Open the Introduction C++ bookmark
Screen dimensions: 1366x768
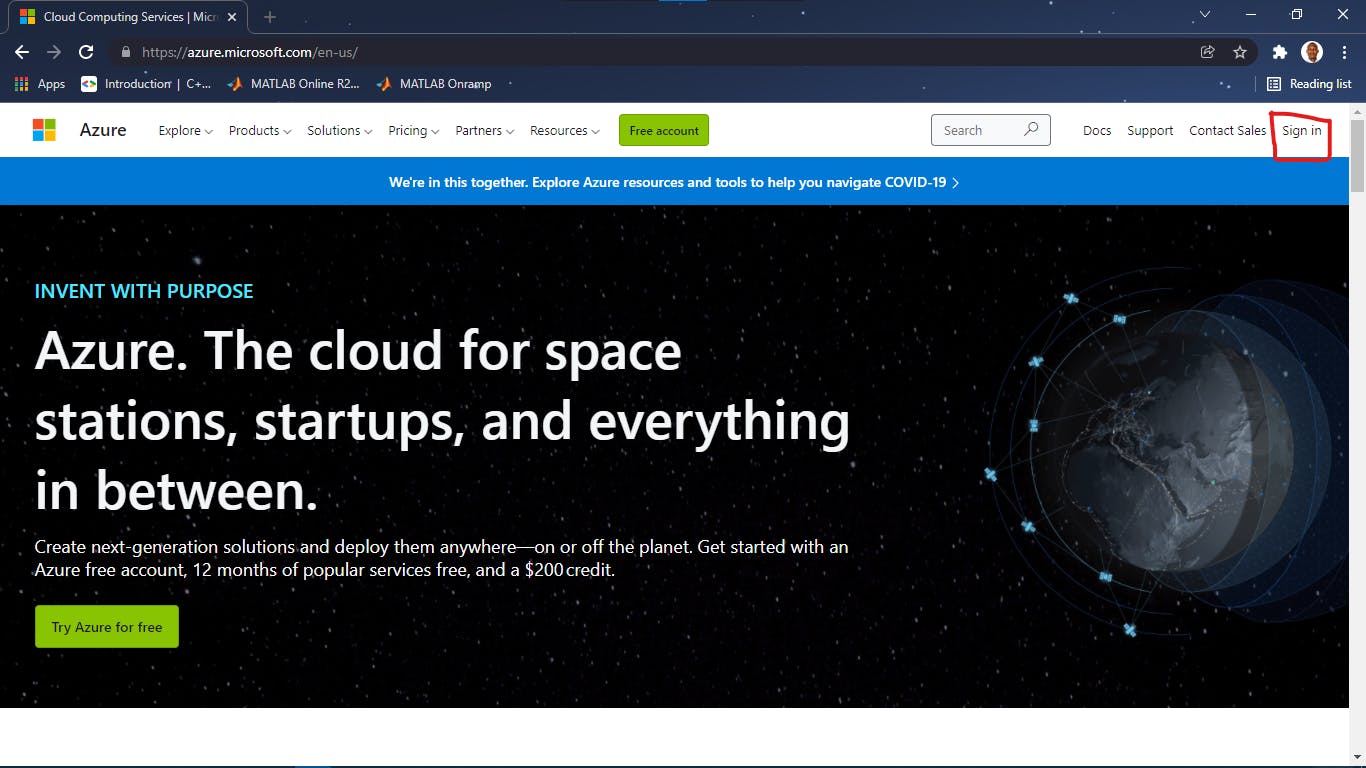pyautogui.click(x=146, y=84)
